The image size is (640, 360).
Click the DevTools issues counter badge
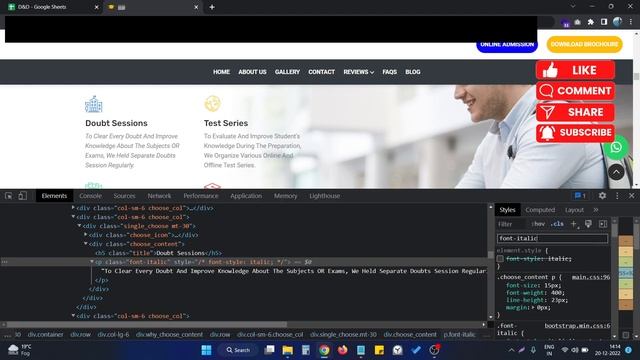click(580, 196)
